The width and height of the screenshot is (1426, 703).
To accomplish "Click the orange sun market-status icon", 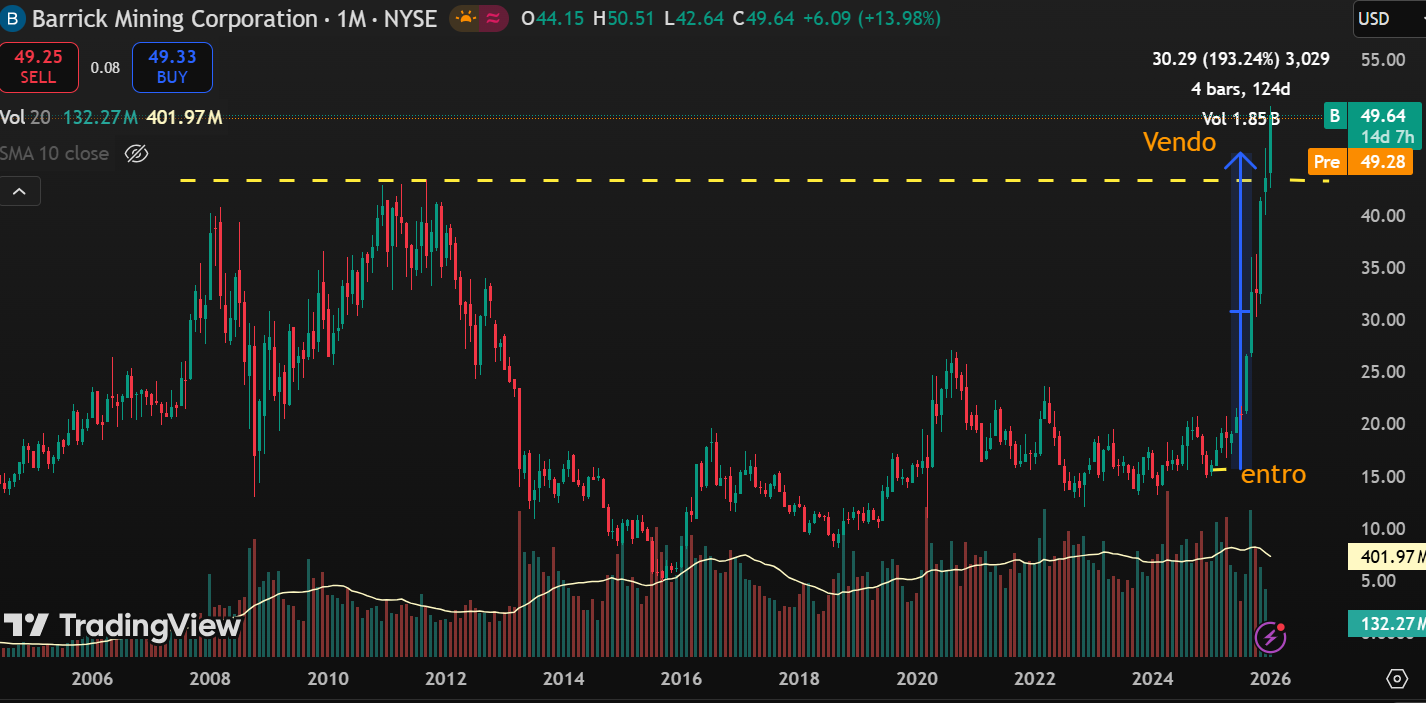I will pos(465,19).
